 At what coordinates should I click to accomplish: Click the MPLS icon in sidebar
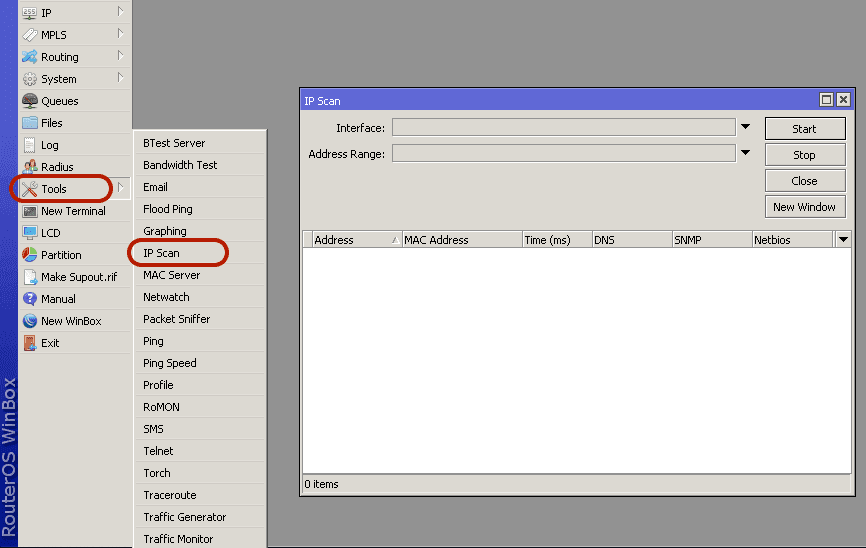pyautogui.click(x=29, y=35)
